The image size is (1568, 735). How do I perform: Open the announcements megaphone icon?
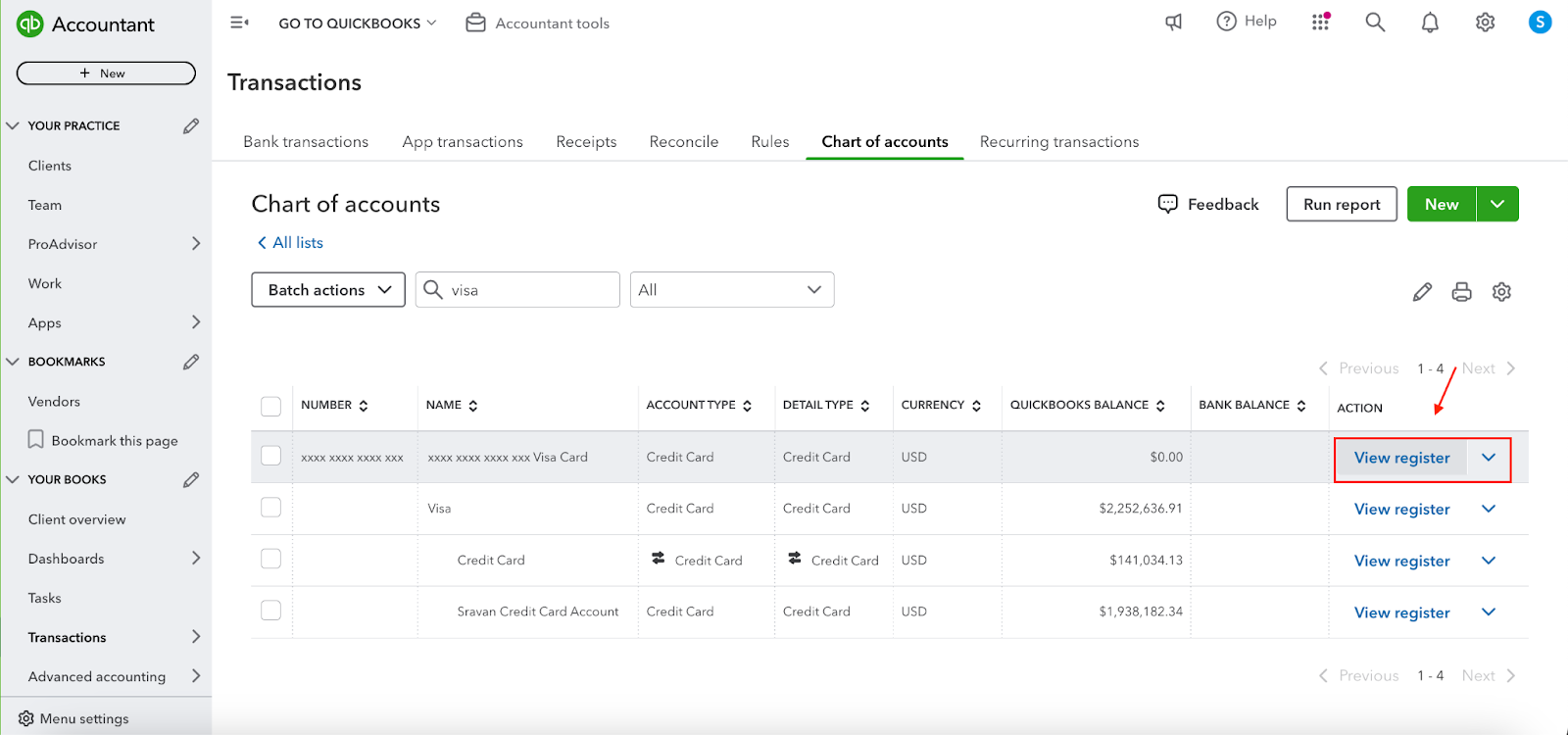pos(1173,22)
